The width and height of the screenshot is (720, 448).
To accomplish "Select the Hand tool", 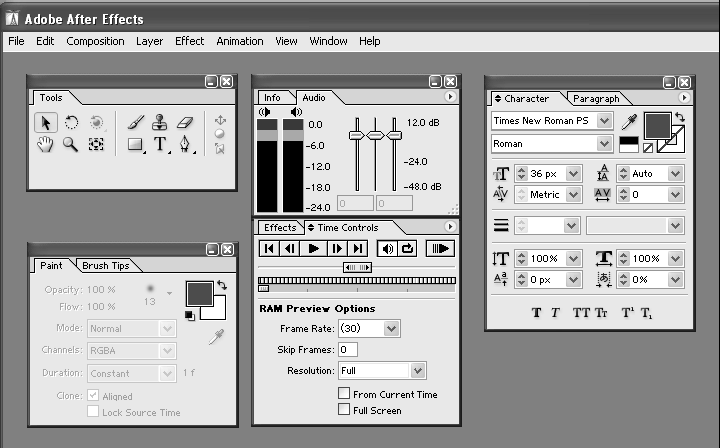I will [46, 144].
